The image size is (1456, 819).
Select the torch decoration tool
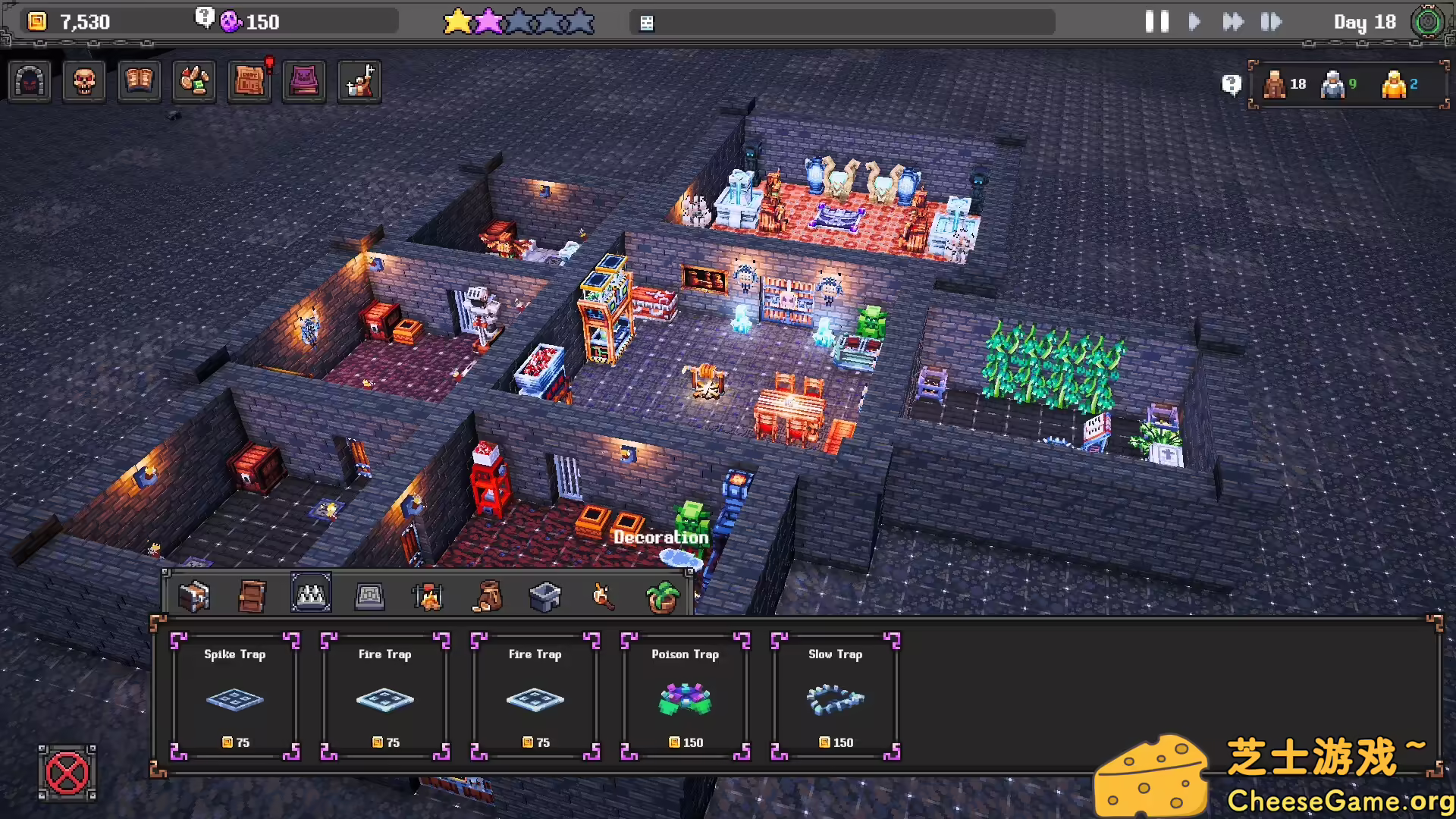(601, 595)
